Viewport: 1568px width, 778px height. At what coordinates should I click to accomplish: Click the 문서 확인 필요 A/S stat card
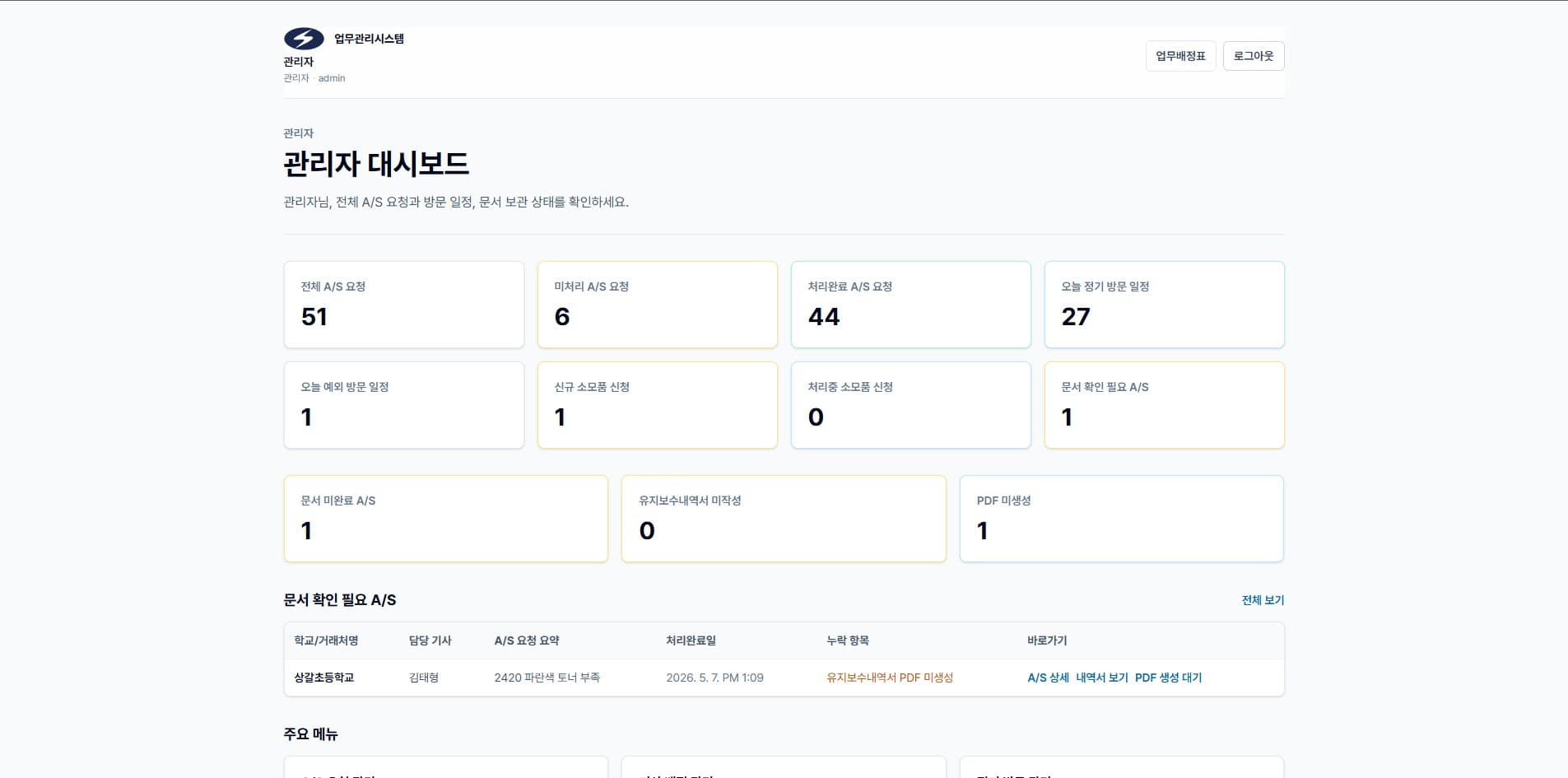(x=1165, y=405)
